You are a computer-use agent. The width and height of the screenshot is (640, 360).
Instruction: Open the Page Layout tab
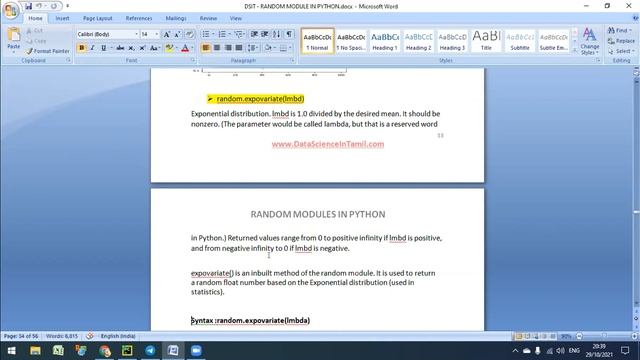click(98, 18)
